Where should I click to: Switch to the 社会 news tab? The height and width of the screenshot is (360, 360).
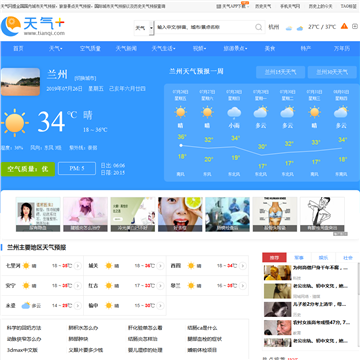[x=348, y=258]
